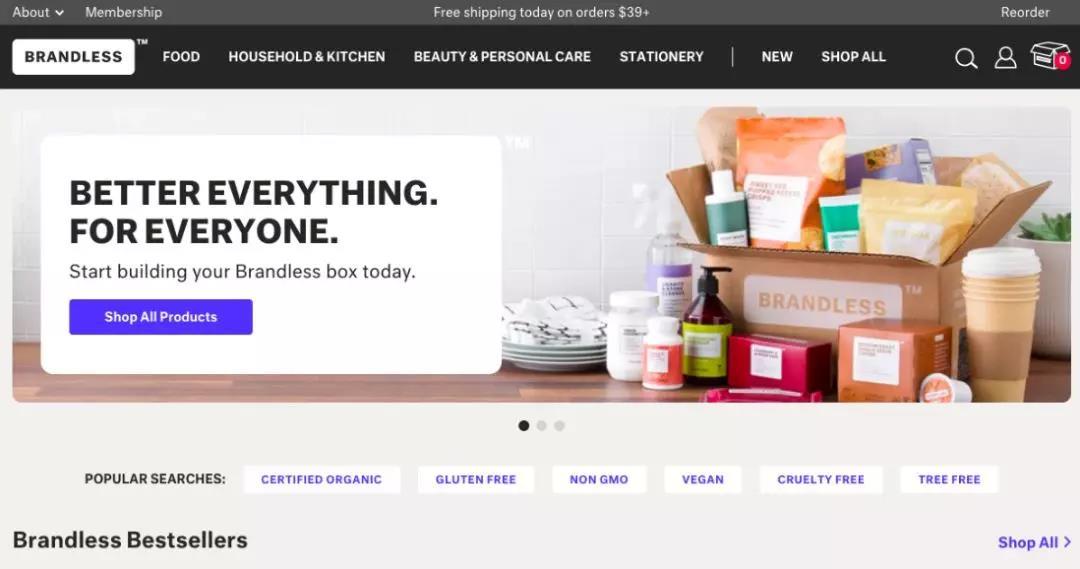Select the Vegan popular search tag

click(x=703, y=479)
